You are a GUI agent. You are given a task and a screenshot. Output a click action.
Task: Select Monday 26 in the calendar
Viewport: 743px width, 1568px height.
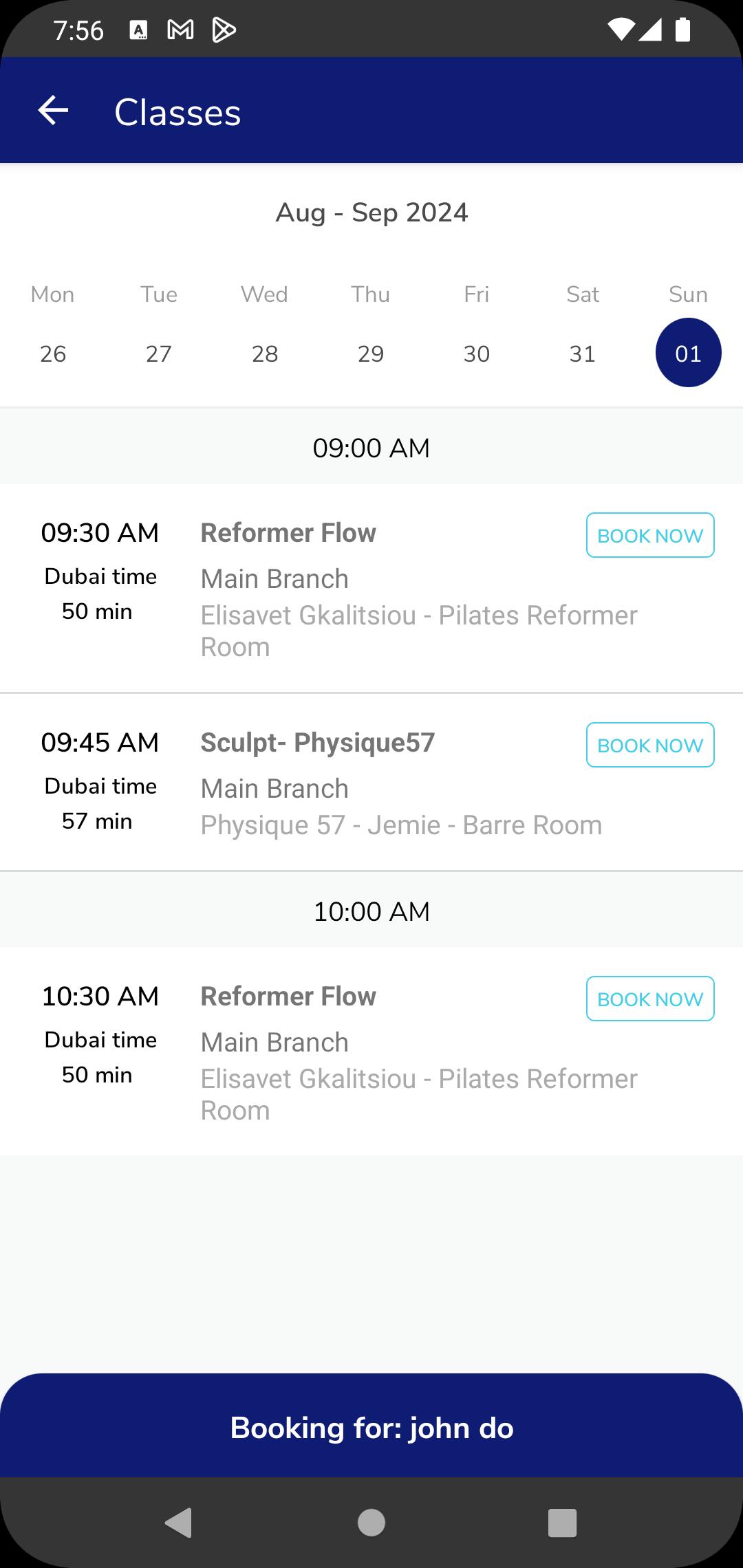tap(53, 353)
